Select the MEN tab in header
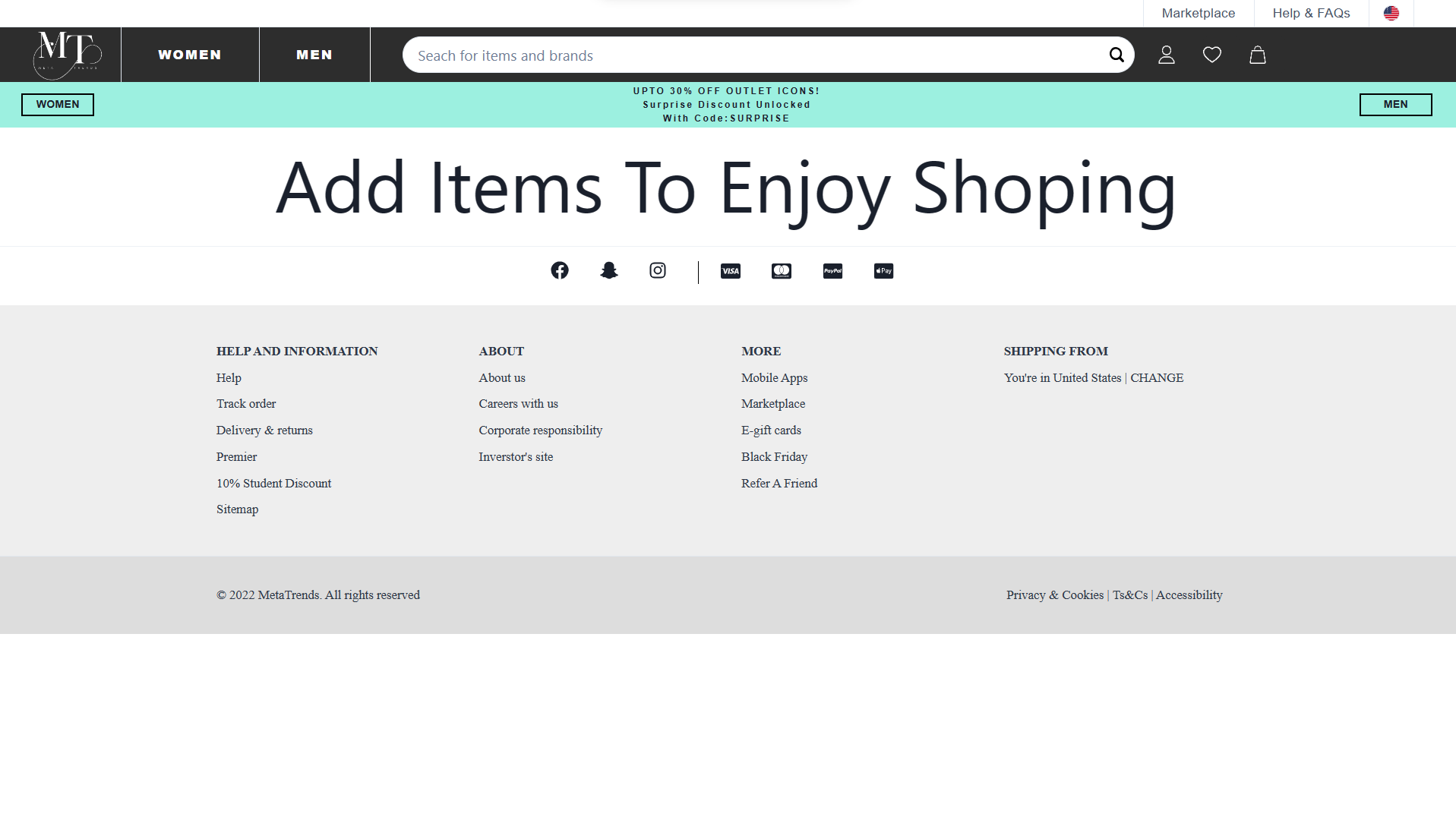The height and width of the screenshot is (820, 1456). (x=314, y=55)
